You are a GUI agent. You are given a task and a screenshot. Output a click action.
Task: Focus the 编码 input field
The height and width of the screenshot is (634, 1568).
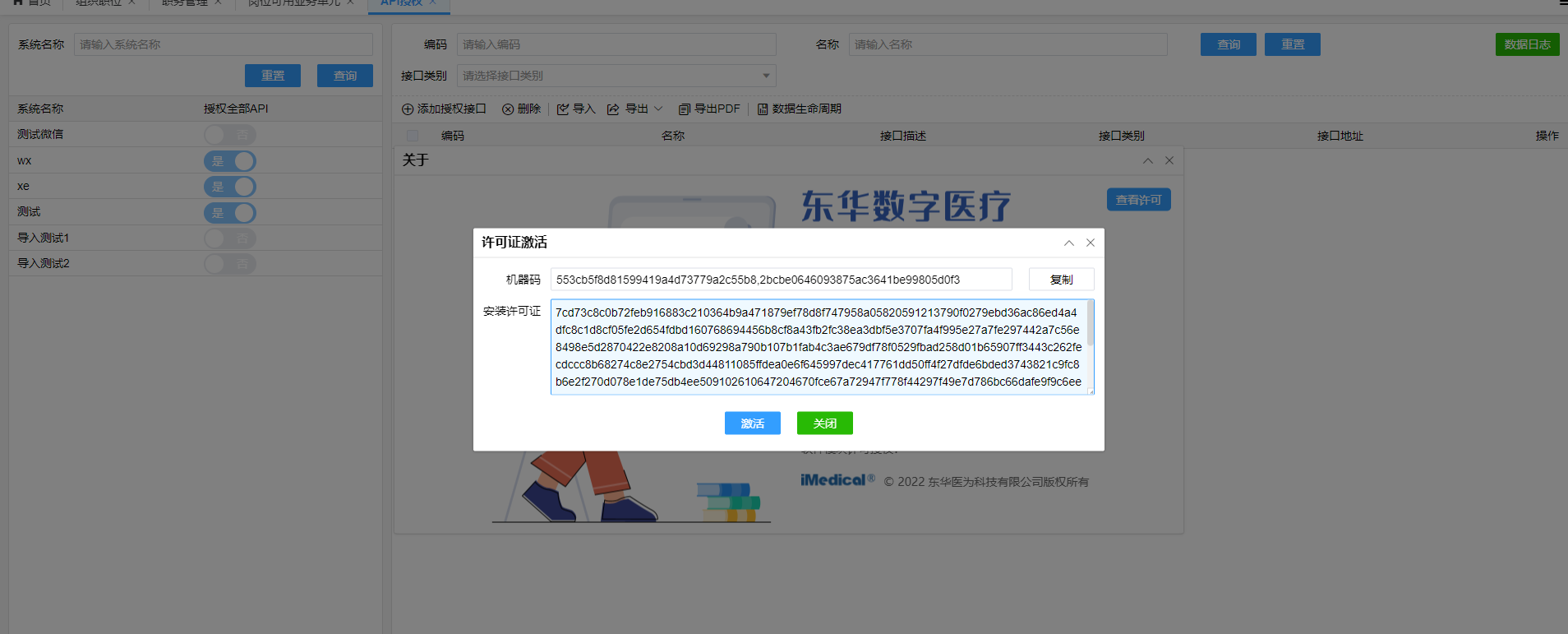tap(616, 44)
